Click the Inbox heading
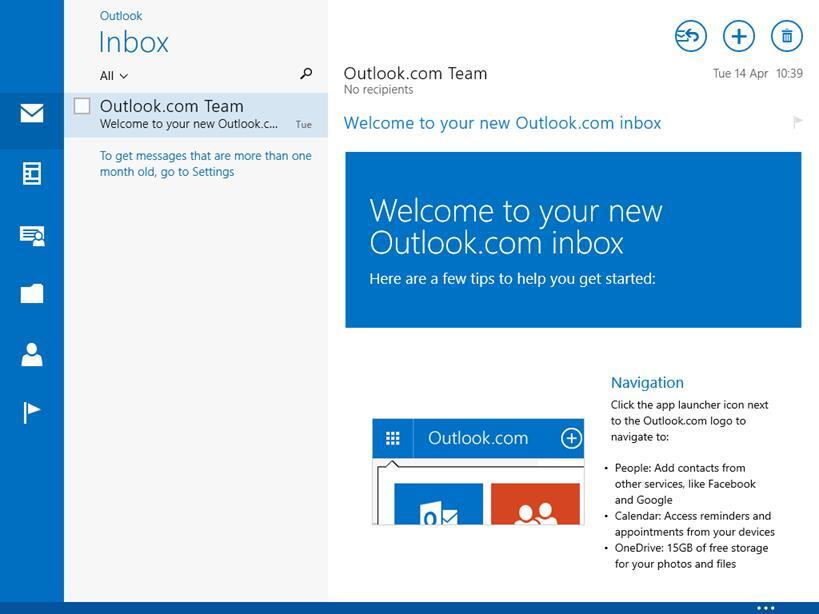 [x=134, y=42]
